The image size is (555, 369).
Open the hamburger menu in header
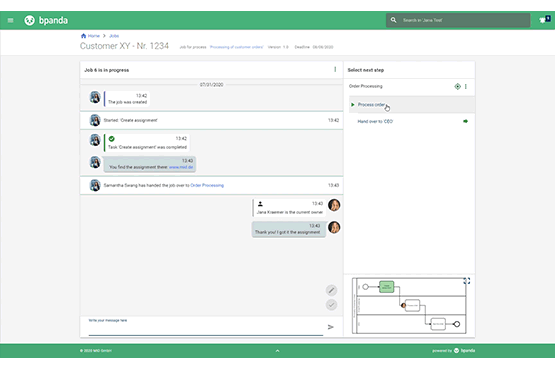(x=10, y=21)
